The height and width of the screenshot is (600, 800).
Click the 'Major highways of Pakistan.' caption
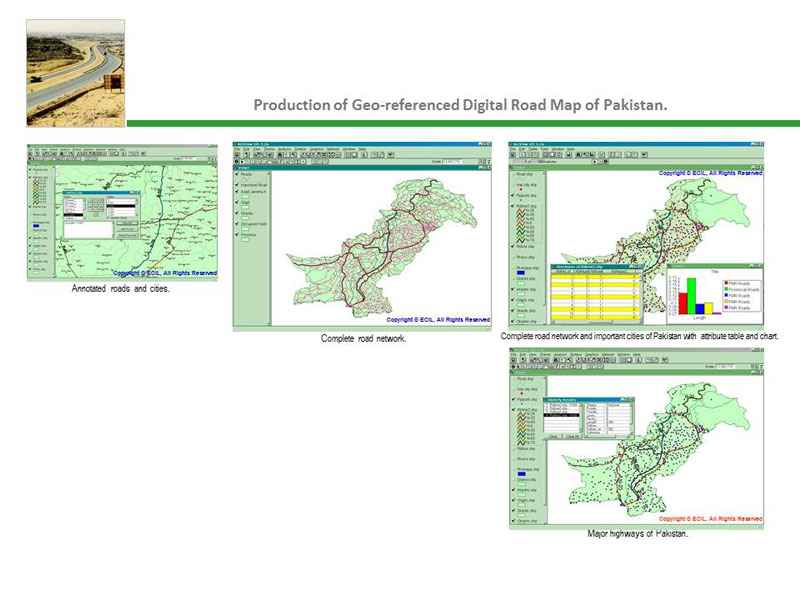[x=637, y=534]
